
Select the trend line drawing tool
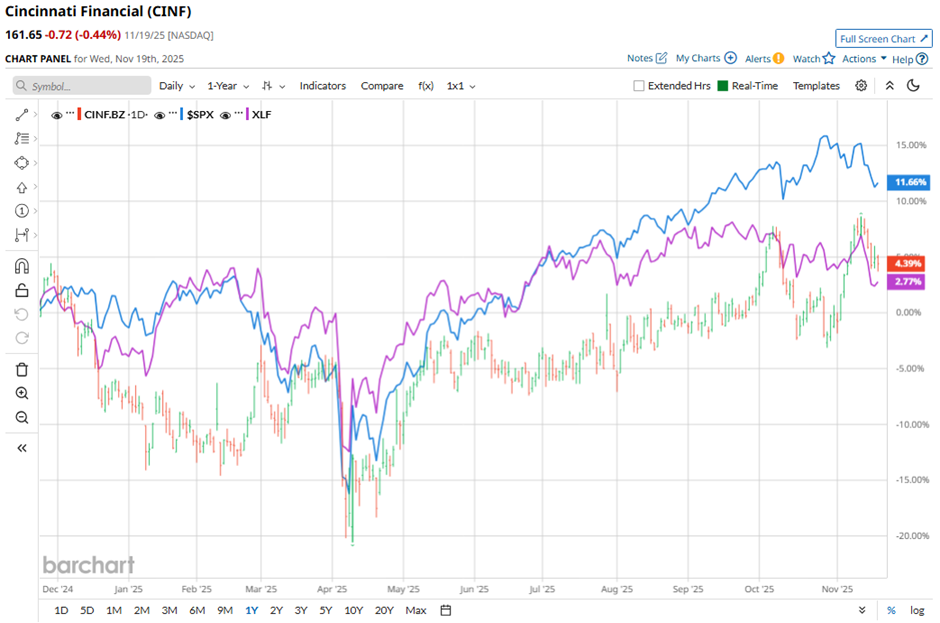[22, 115]
